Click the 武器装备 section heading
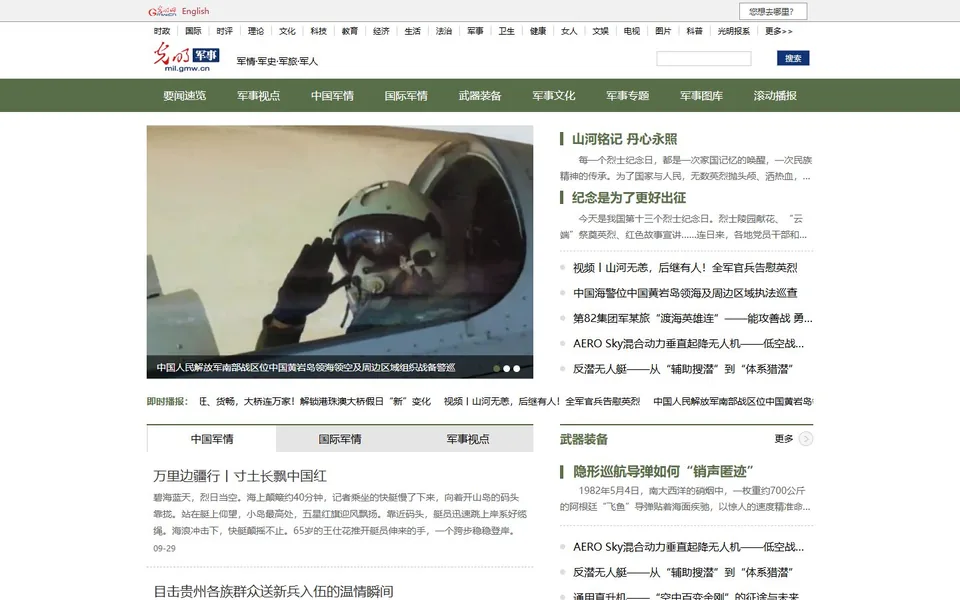This screenshot has width=960, height=600. click(x=583, y=439)
